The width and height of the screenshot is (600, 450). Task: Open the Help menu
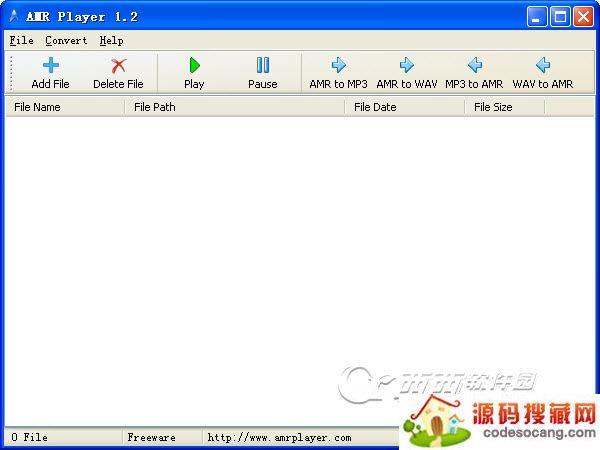[x=111, y=40]
